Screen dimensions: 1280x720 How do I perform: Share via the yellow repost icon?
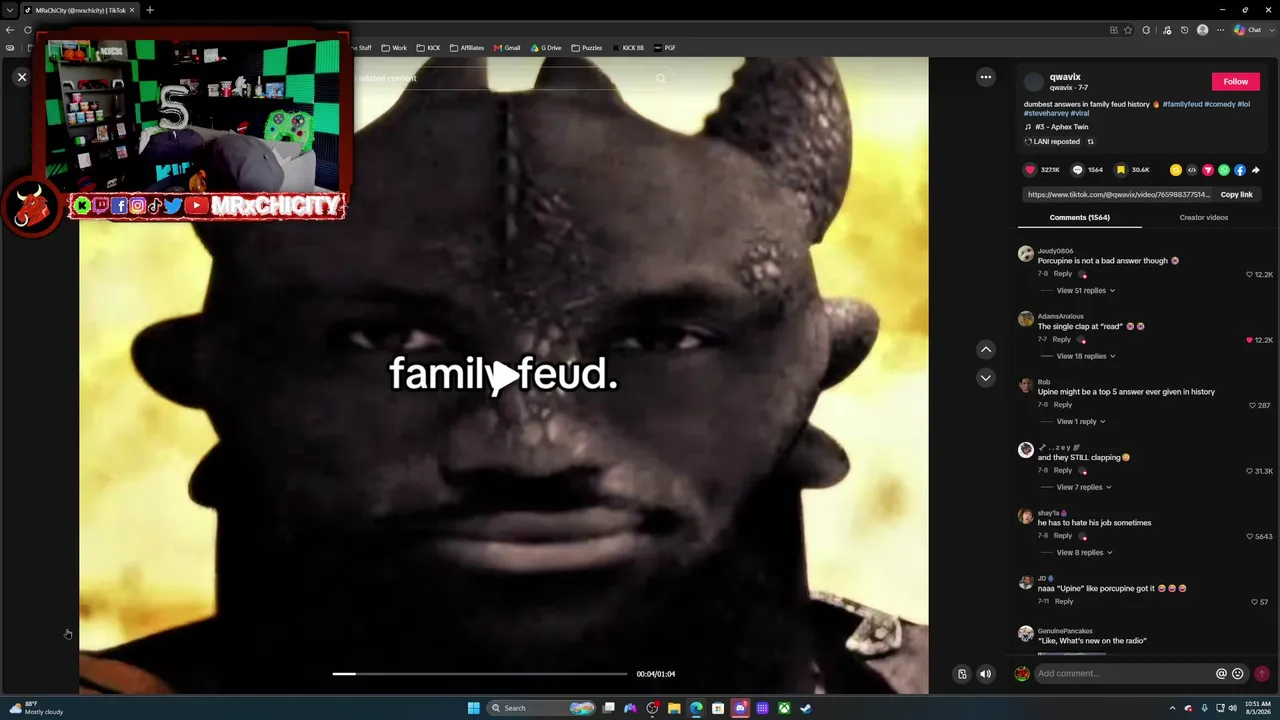pos(1176,170)
